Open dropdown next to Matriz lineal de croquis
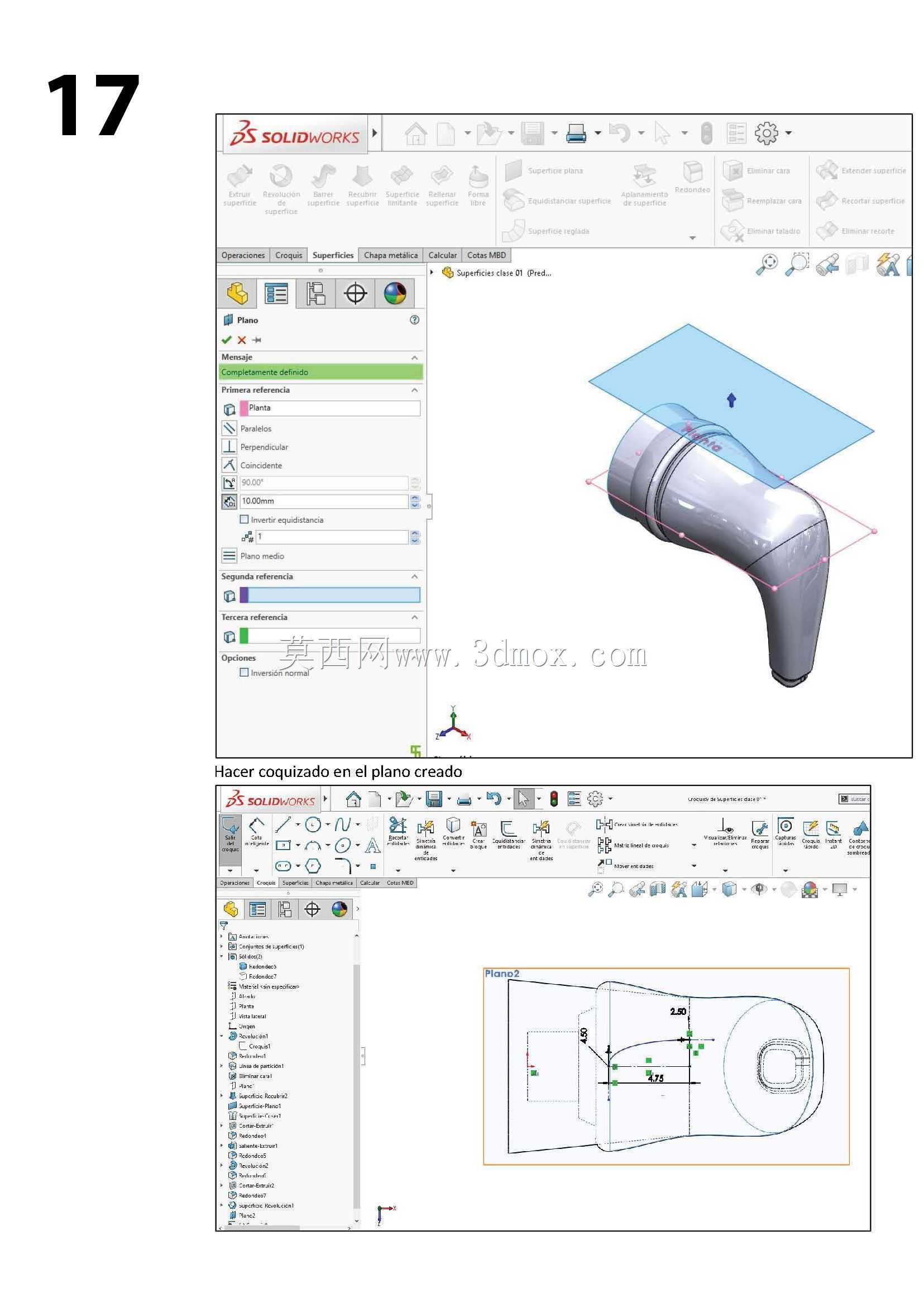The image size is (924, 1307). tap(694, 845)
